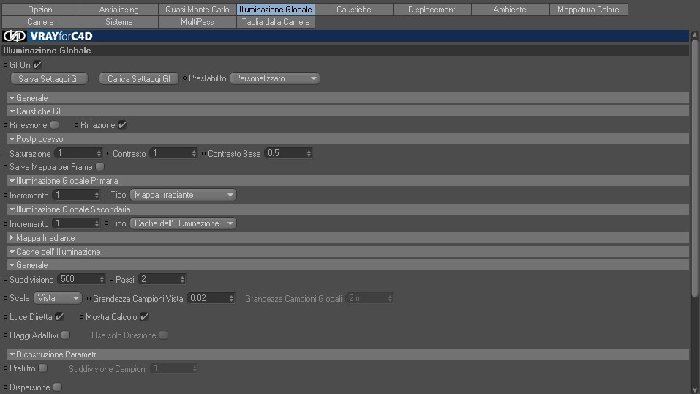Screen dimensions: 700x394
Task: Click the Passi stepper arrows
Action: tap(183, 279)
